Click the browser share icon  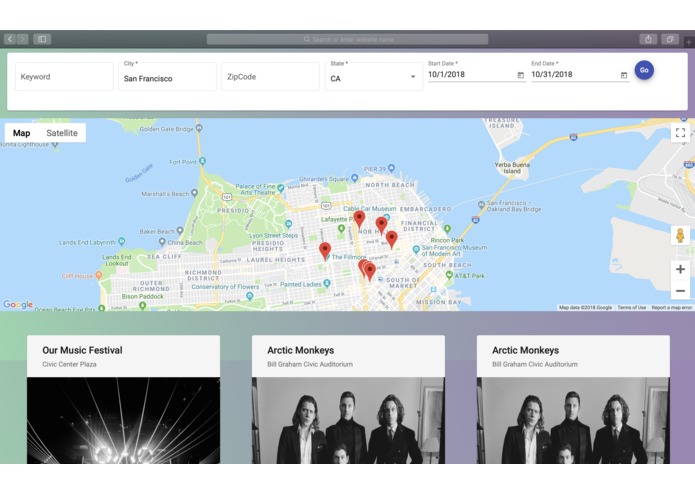648,39
